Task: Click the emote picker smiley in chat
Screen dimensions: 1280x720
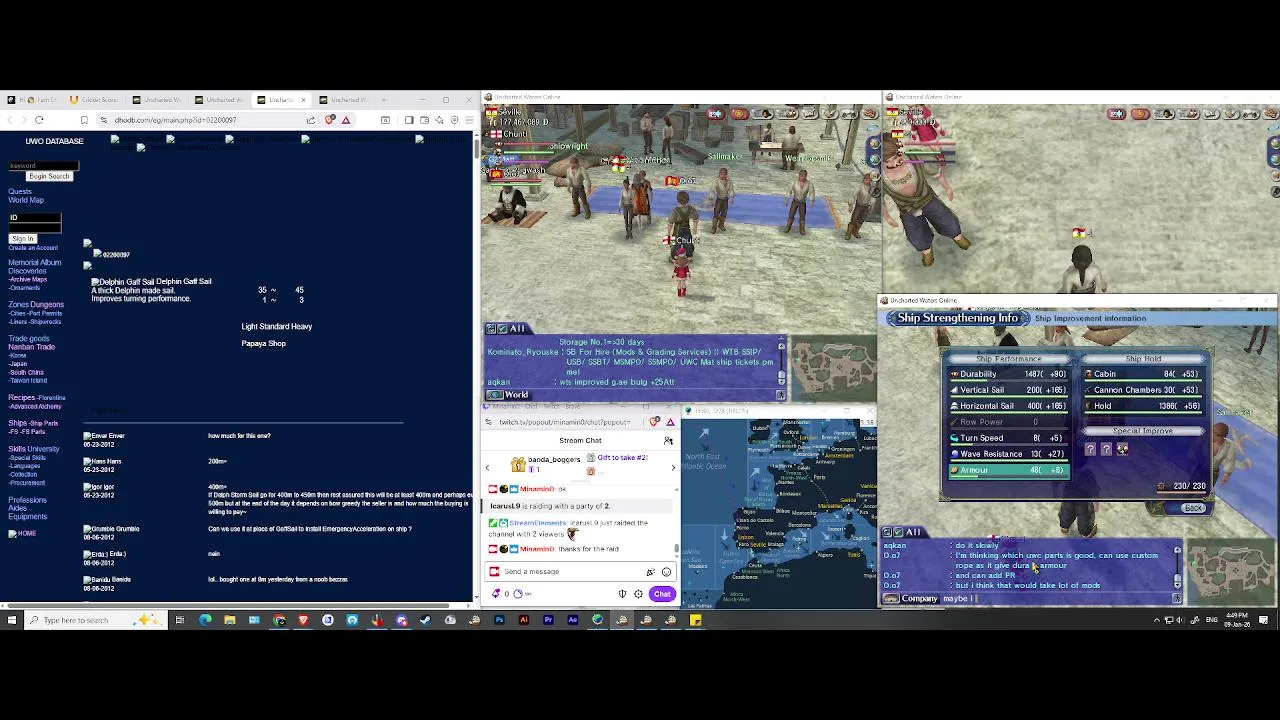Action: [x=666, y=572]
